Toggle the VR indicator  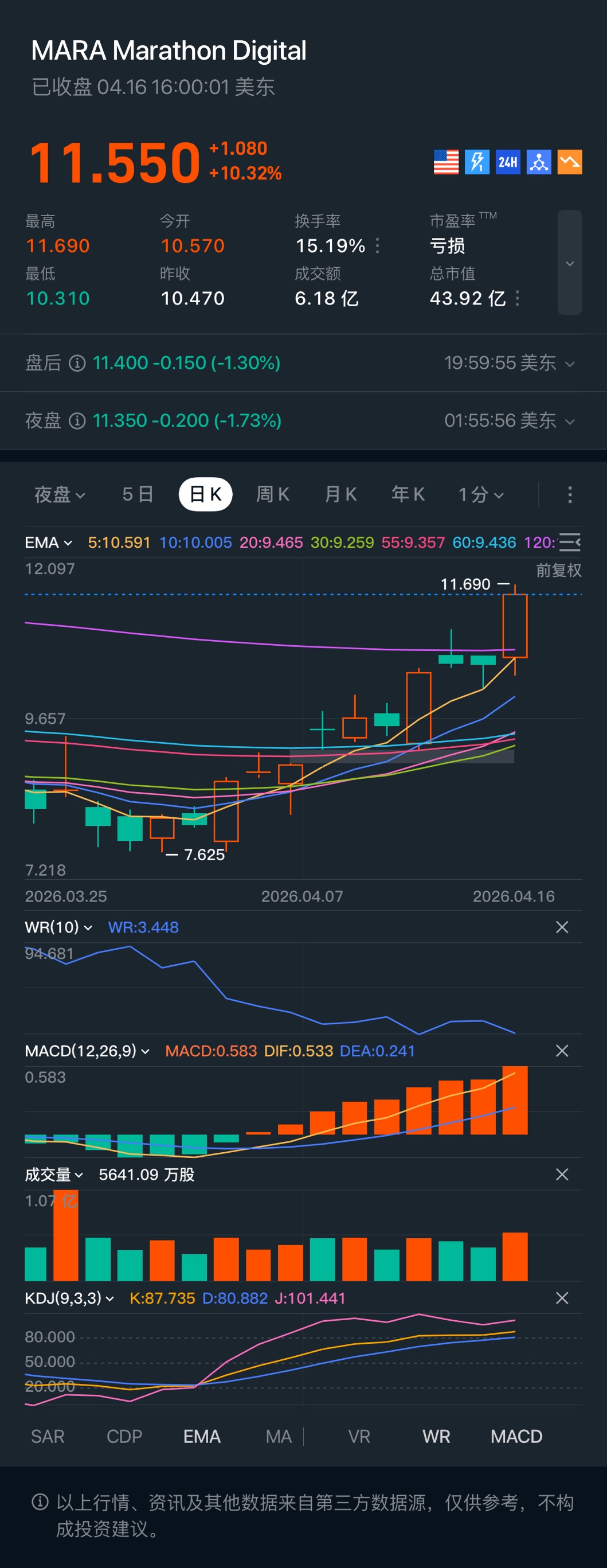pos(359,1437)
